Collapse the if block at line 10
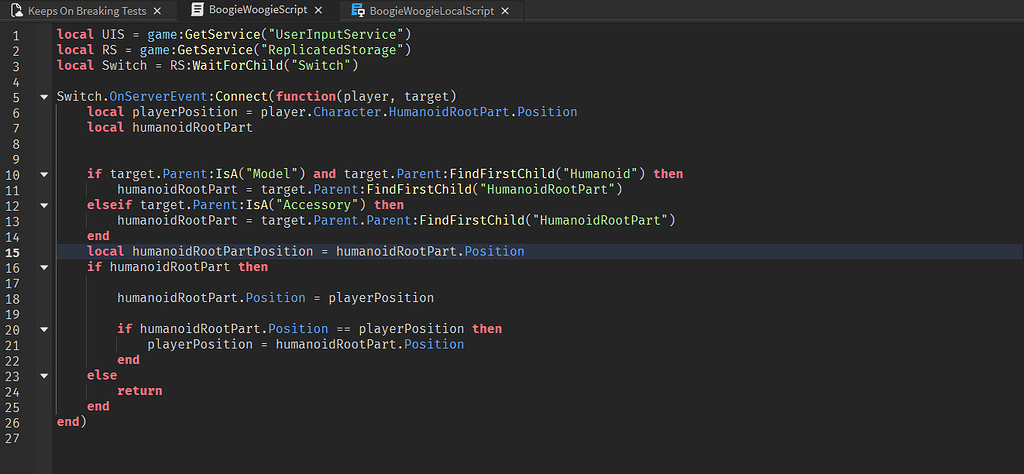This screenshot has height=474, width=1024. point(44,174)
